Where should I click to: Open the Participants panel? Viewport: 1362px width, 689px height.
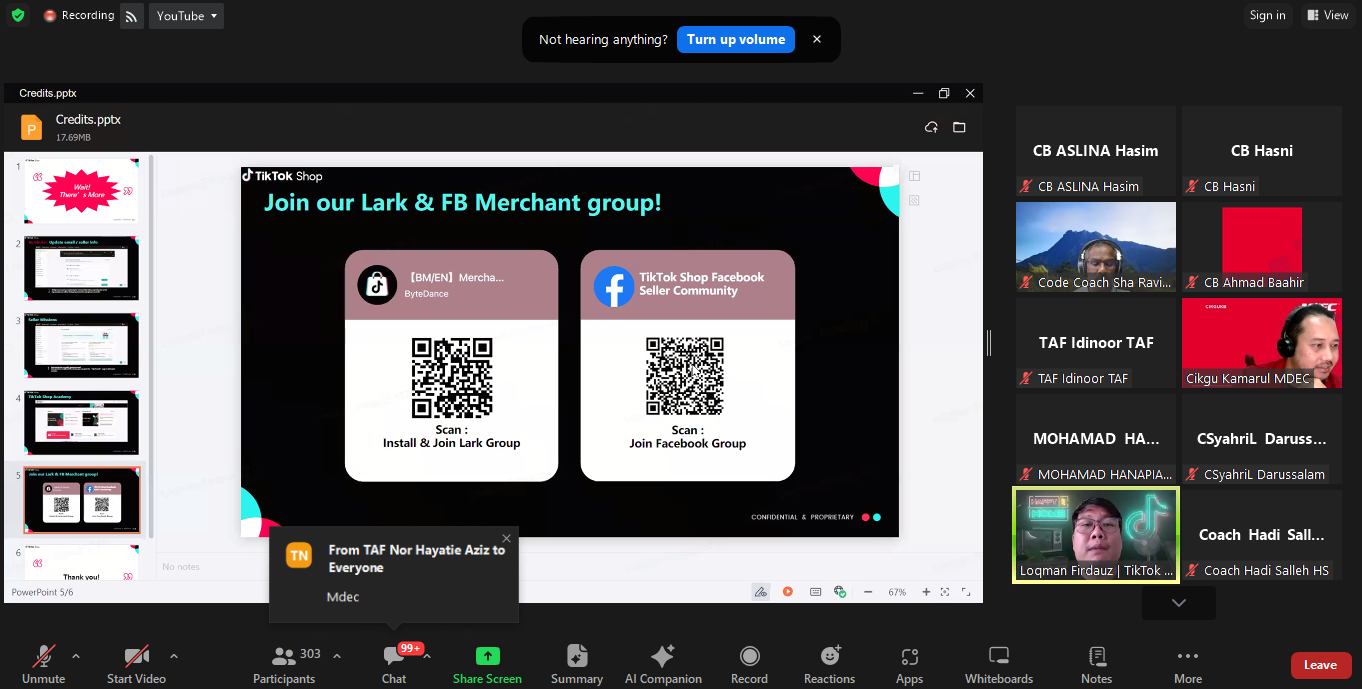[x=284, y=664]
